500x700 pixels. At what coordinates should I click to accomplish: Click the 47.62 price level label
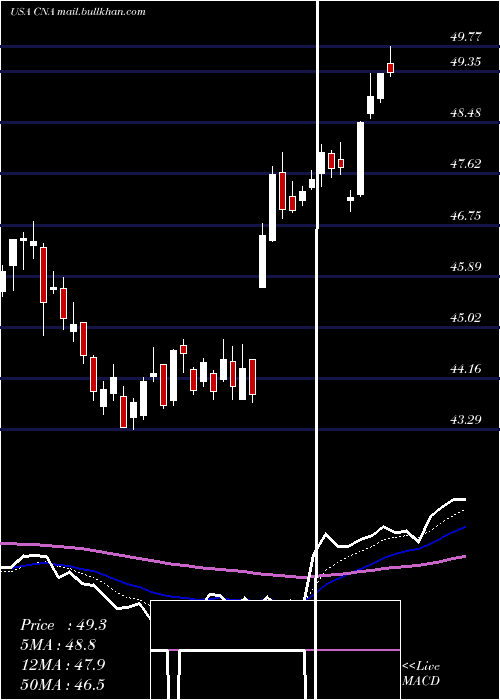pyautogui.click(x=466, y=164)
